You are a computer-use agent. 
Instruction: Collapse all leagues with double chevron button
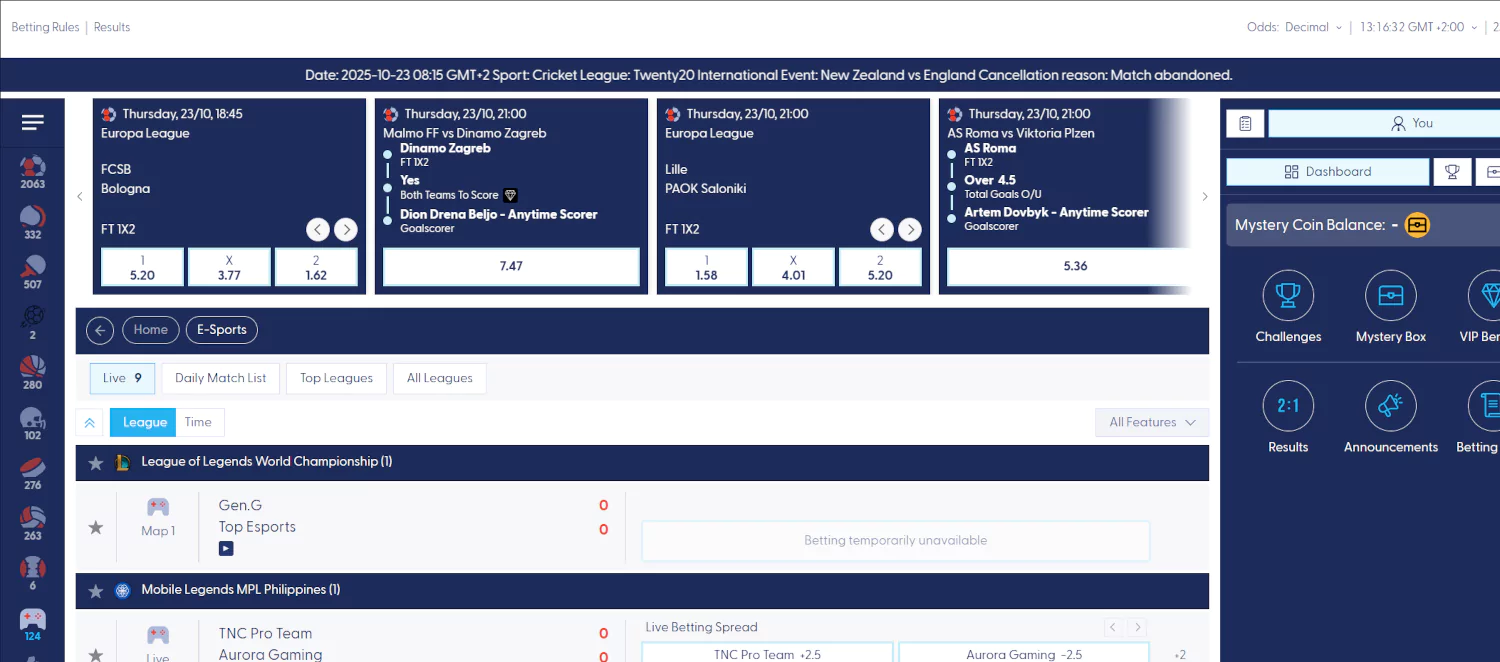coord(90,423)
